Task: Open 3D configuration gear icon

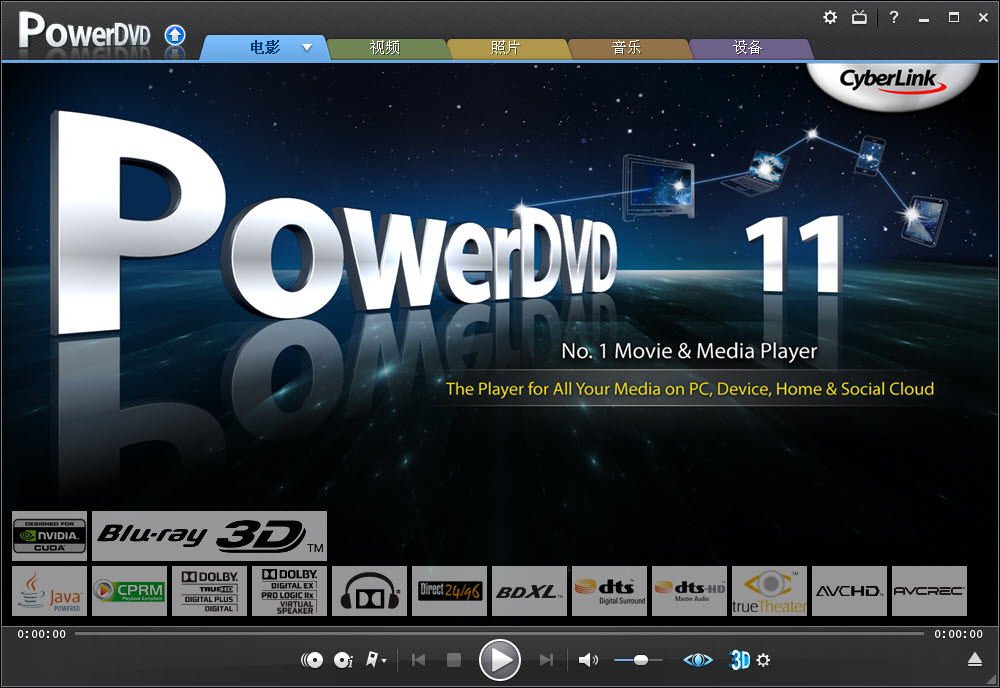Action: [x=764, y=660]
